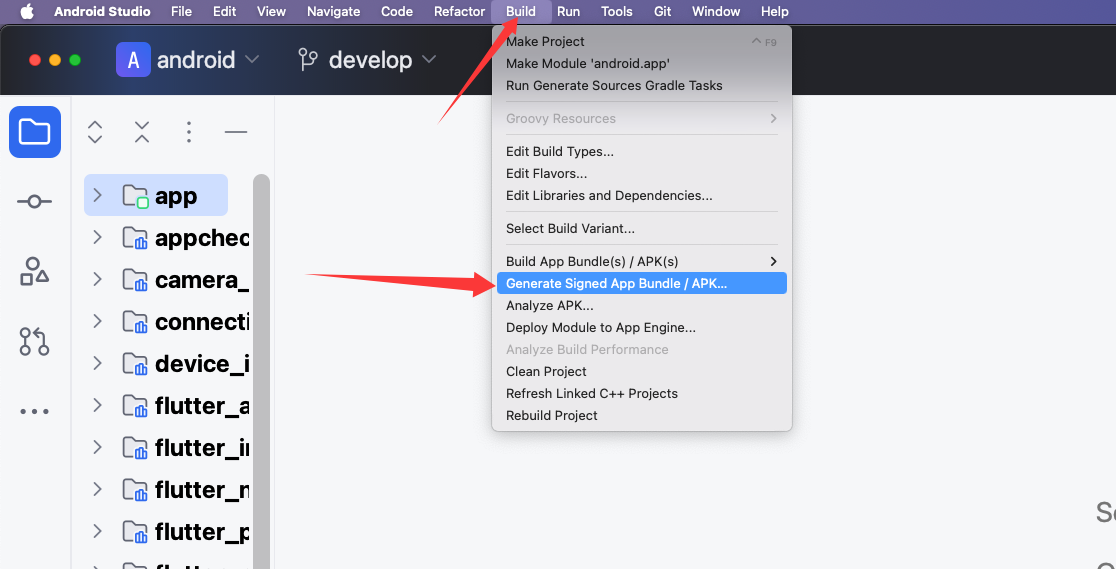Open the develop branch dropdown

(x=368, y=60)
